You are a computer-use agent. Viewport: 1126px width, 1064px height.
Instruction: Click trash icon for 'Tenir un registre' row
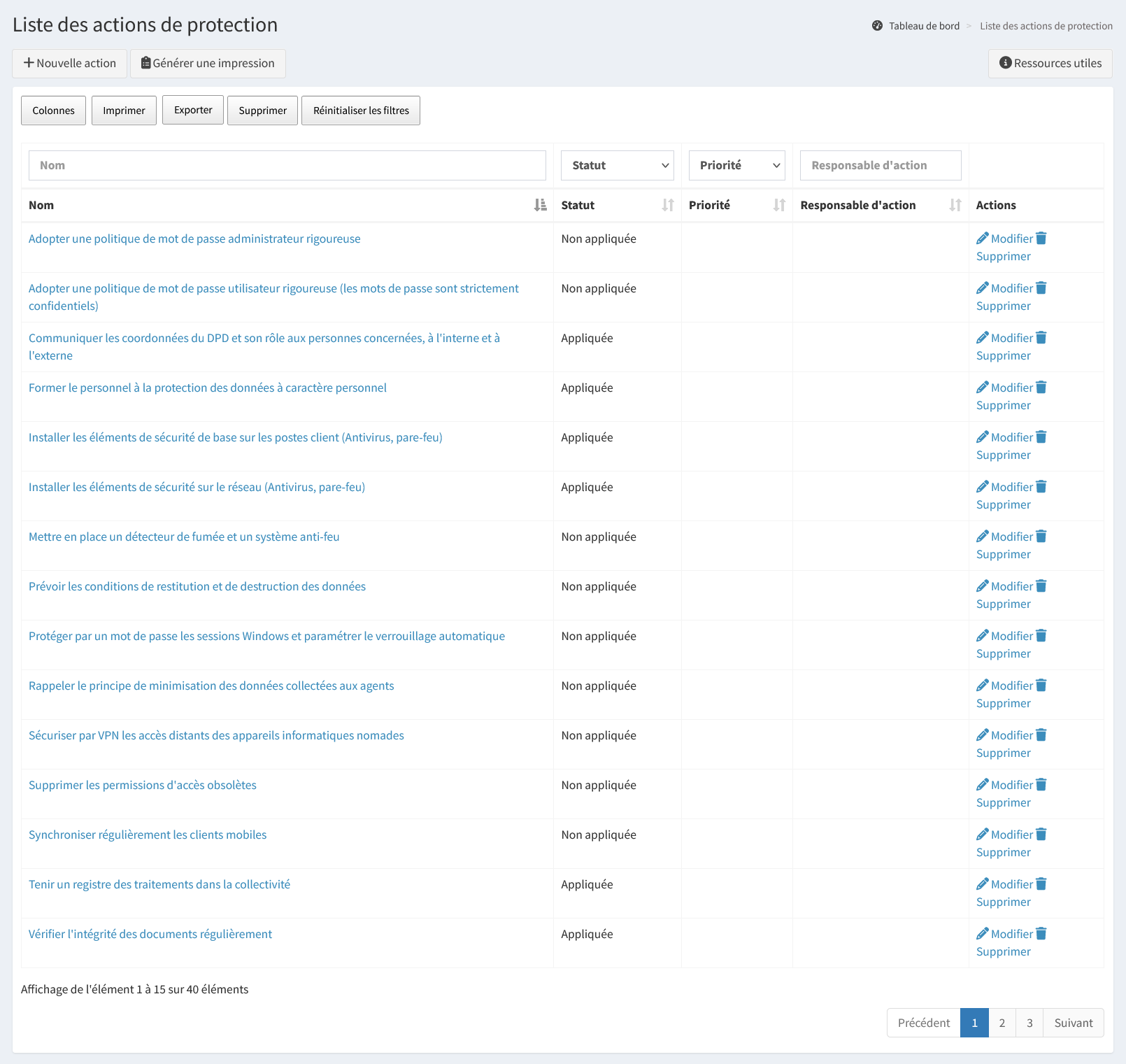click(x=1041, y=884)
